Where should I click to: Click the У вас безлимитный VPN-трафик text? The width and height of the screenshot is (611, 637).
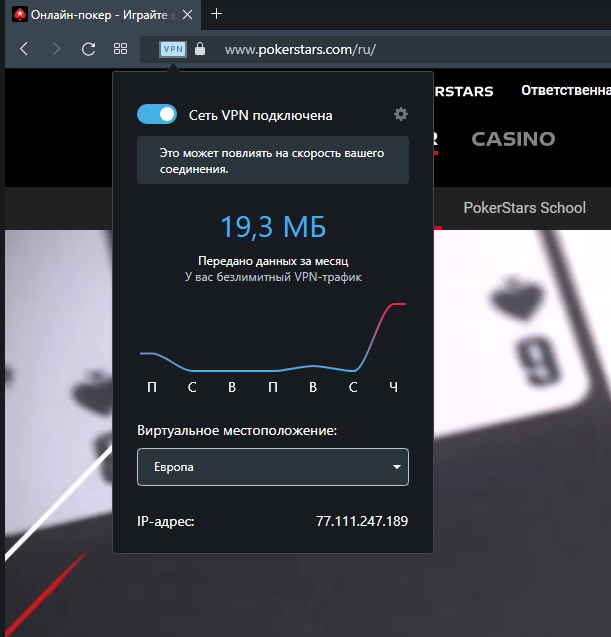[x=273, y=277]
